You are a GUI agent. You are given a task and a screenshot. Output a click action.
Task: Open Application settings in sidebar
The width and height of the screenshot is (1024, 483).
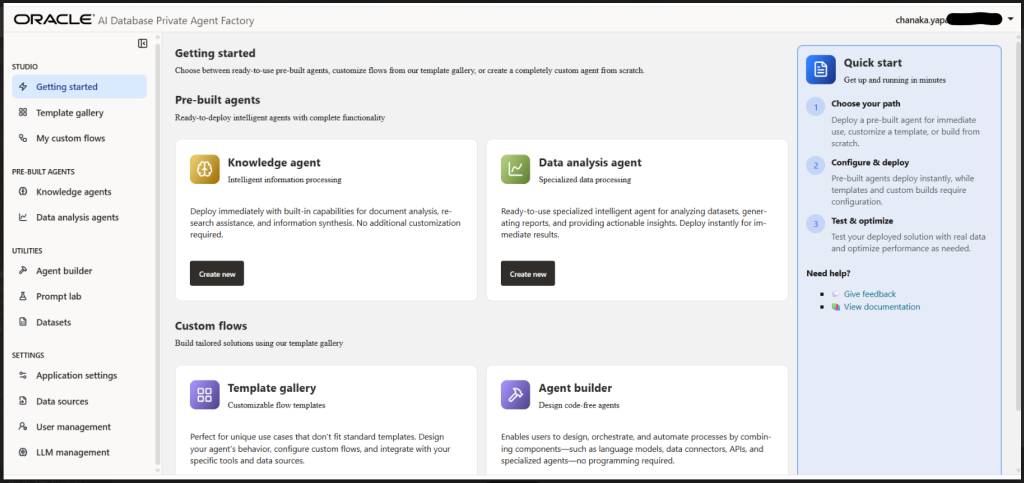pyautogui.click(x=76, y=375)
